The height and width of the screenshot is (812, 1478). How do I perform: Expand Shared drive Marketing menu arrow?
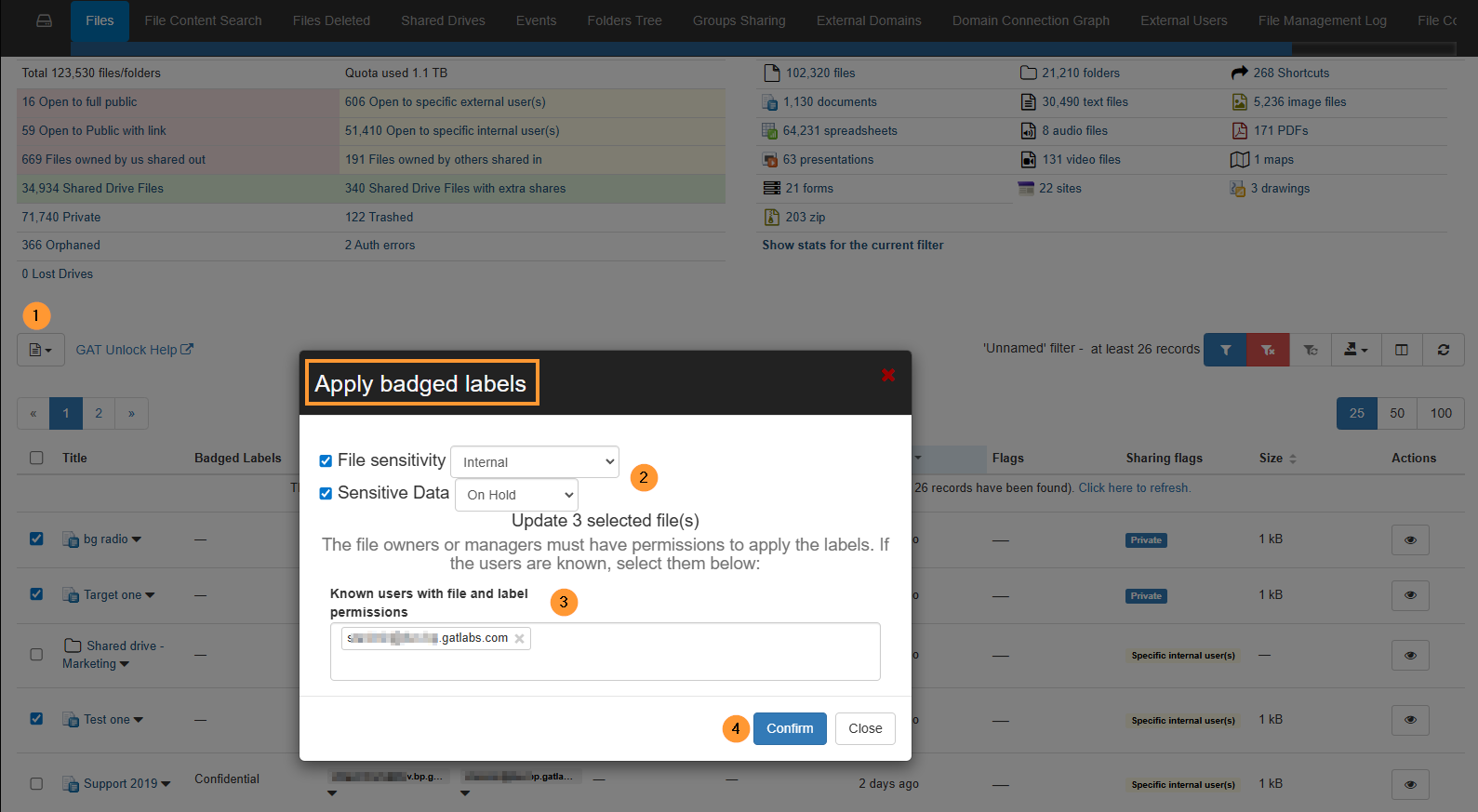(x=125, y=664)
